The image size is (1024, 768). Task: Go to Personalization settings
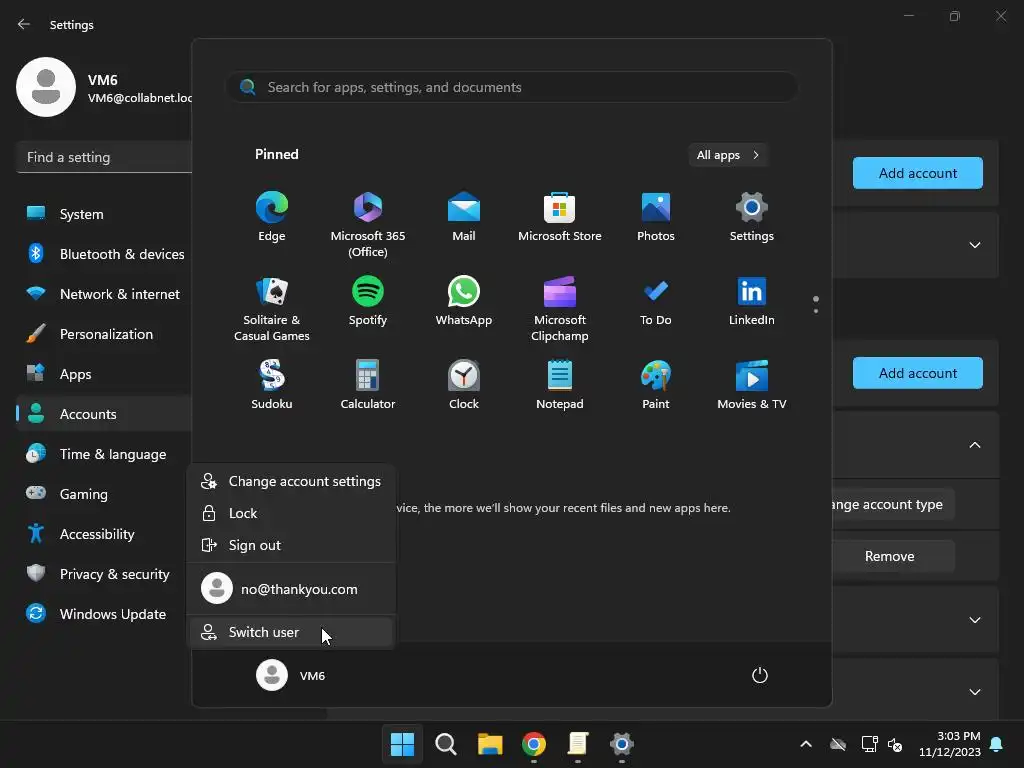[x=104, y=334]
